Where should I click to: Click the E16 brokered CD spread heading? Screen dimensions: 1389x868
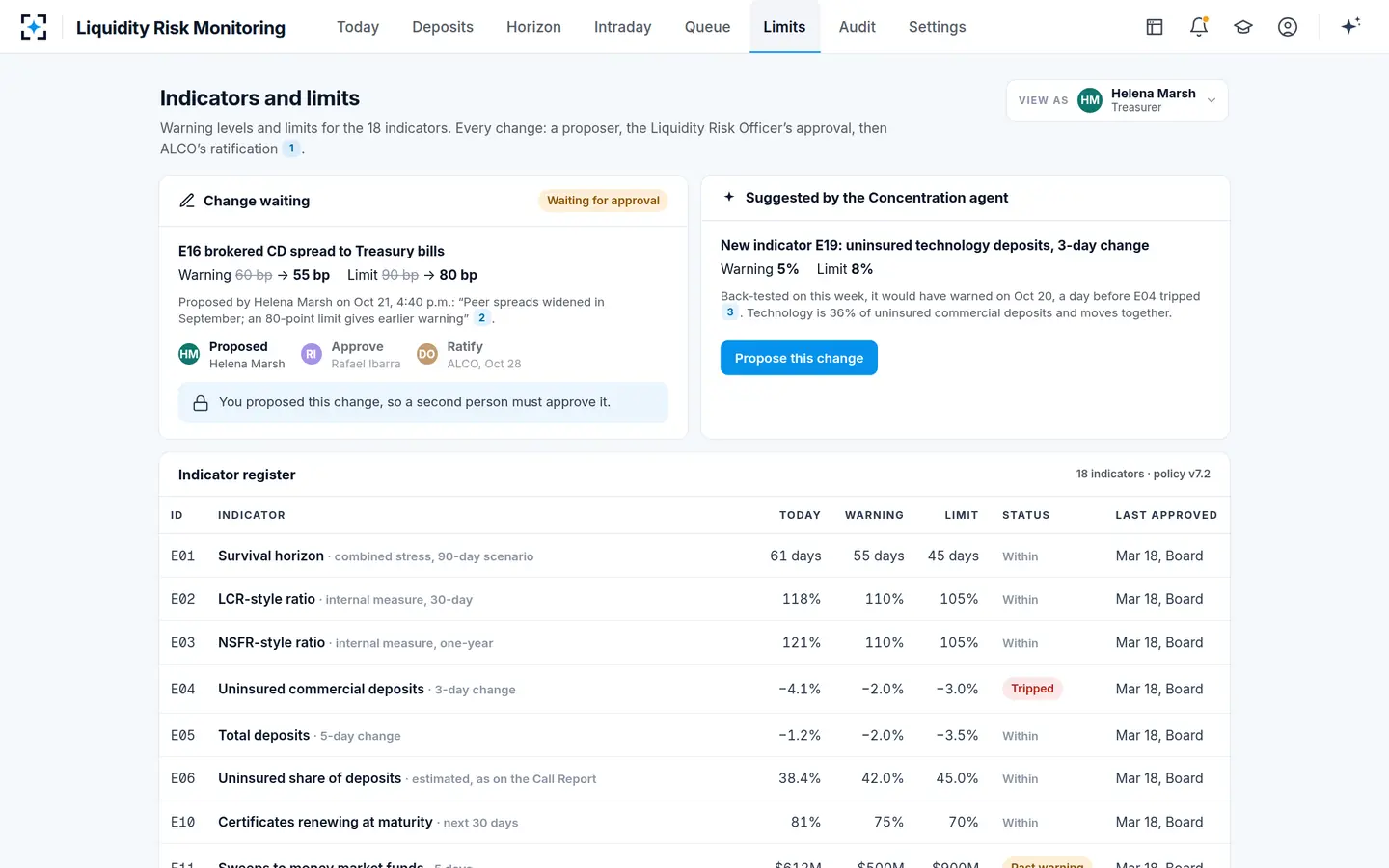point(312,251)
